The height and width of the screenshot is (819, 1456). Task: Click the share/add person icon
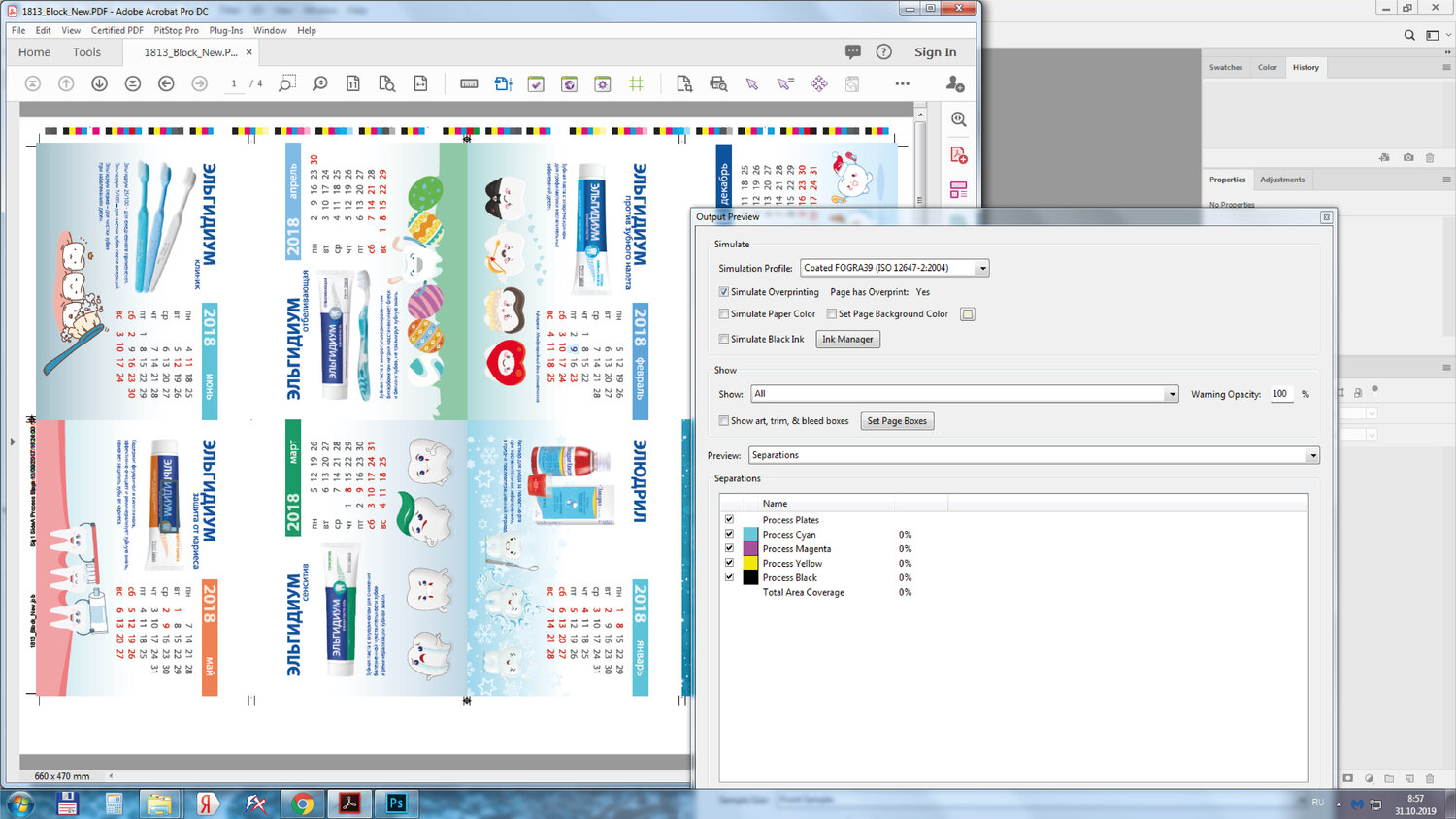click(x=955, y=83)
